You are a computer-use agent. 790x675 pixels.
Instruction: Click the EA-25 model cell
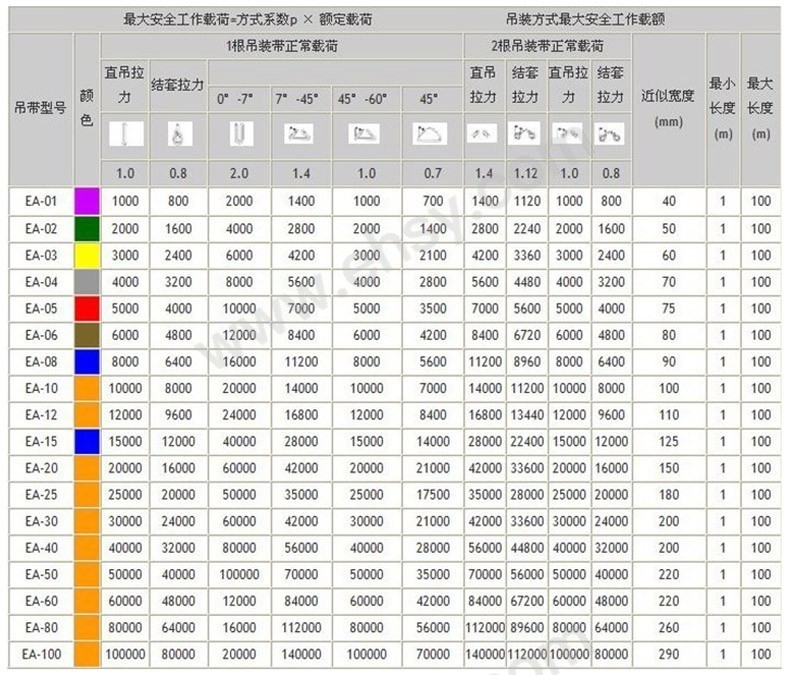tap(41, 495)
